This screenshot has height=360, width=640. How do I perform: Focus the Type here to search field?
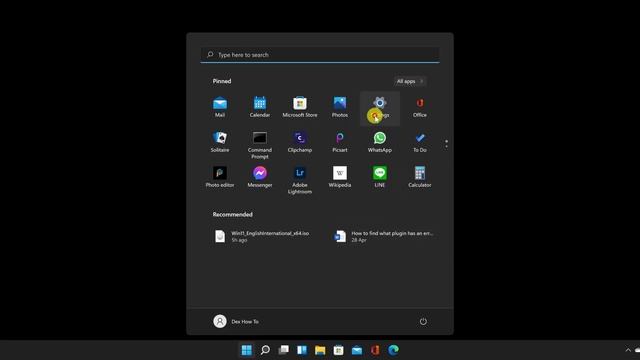click(x=320, y=55)
